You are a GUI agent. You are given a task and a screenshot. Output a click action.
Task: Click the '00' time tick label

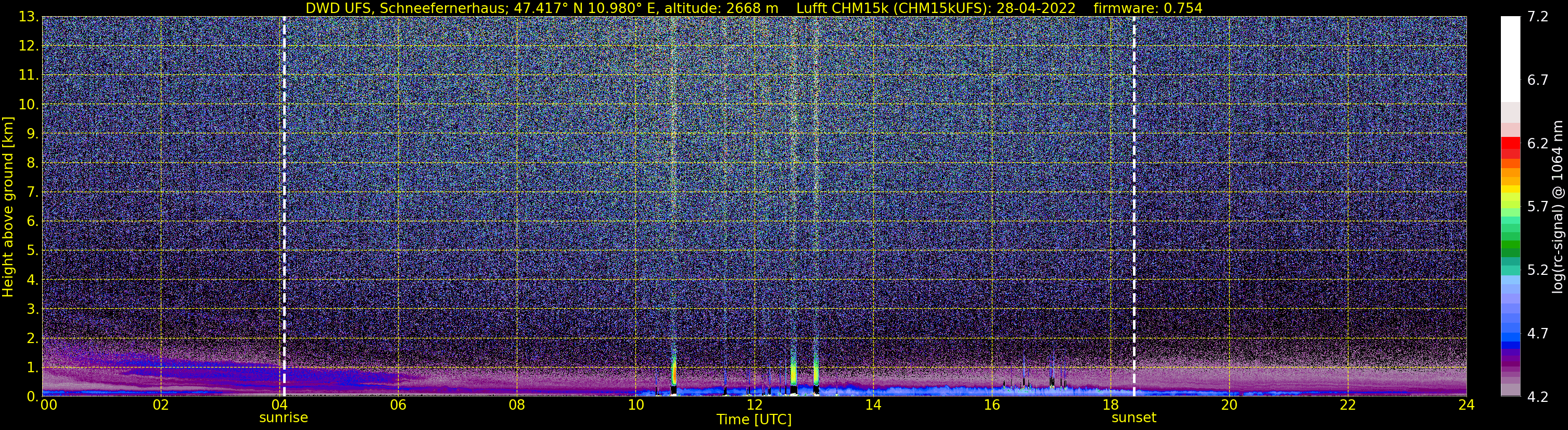click(48, 405)
